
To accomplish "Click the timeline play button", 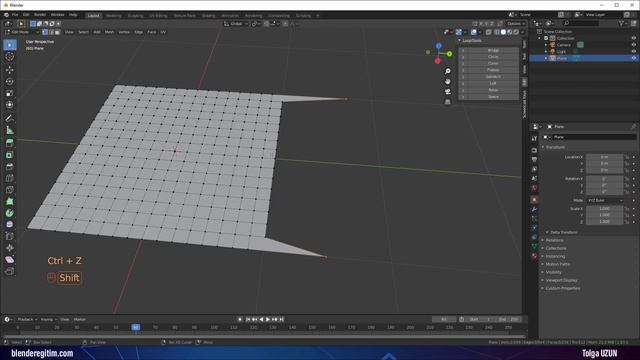I will pos(268,320).
